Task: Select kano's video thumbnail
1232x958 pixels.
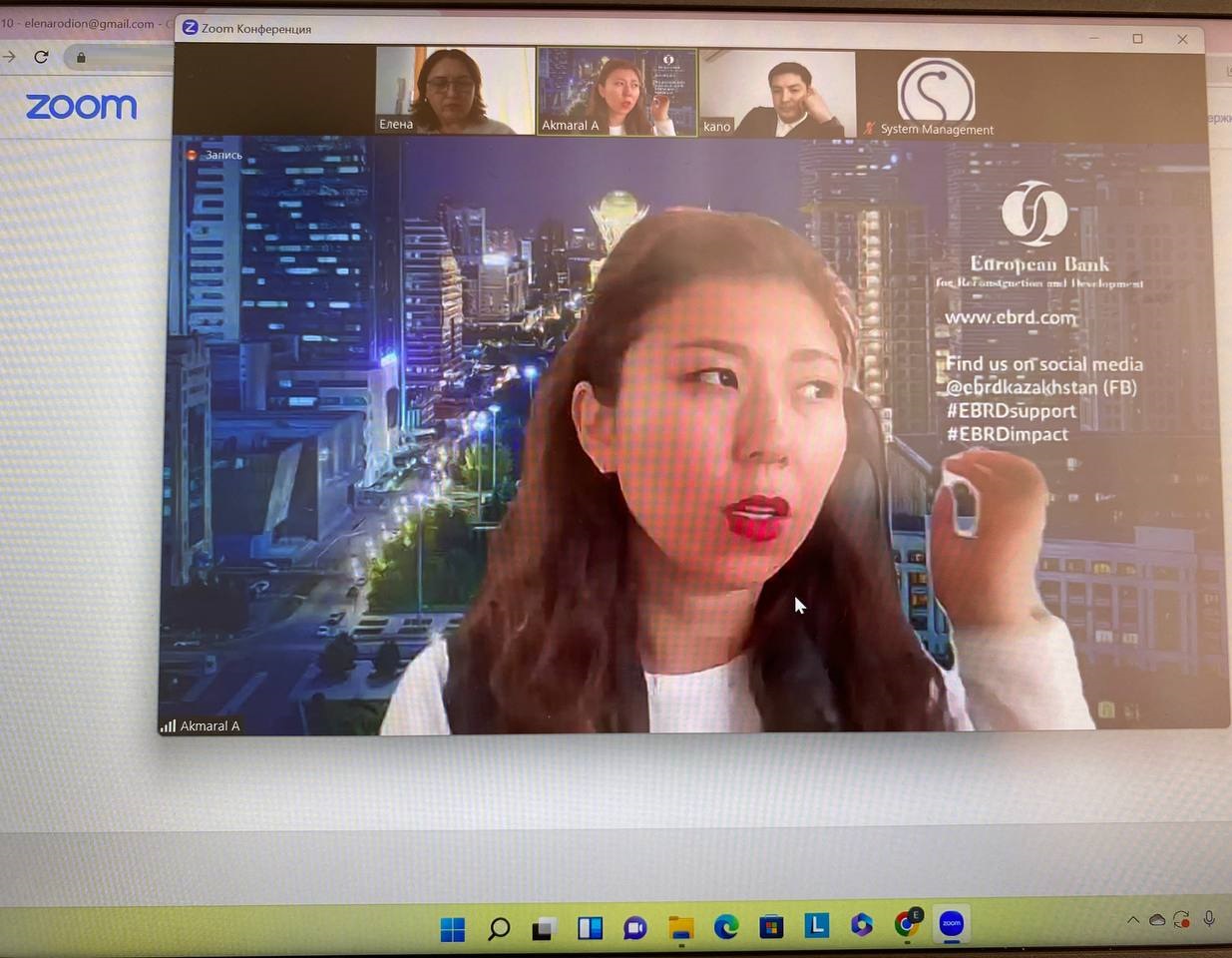Action: tap(777, 93)
